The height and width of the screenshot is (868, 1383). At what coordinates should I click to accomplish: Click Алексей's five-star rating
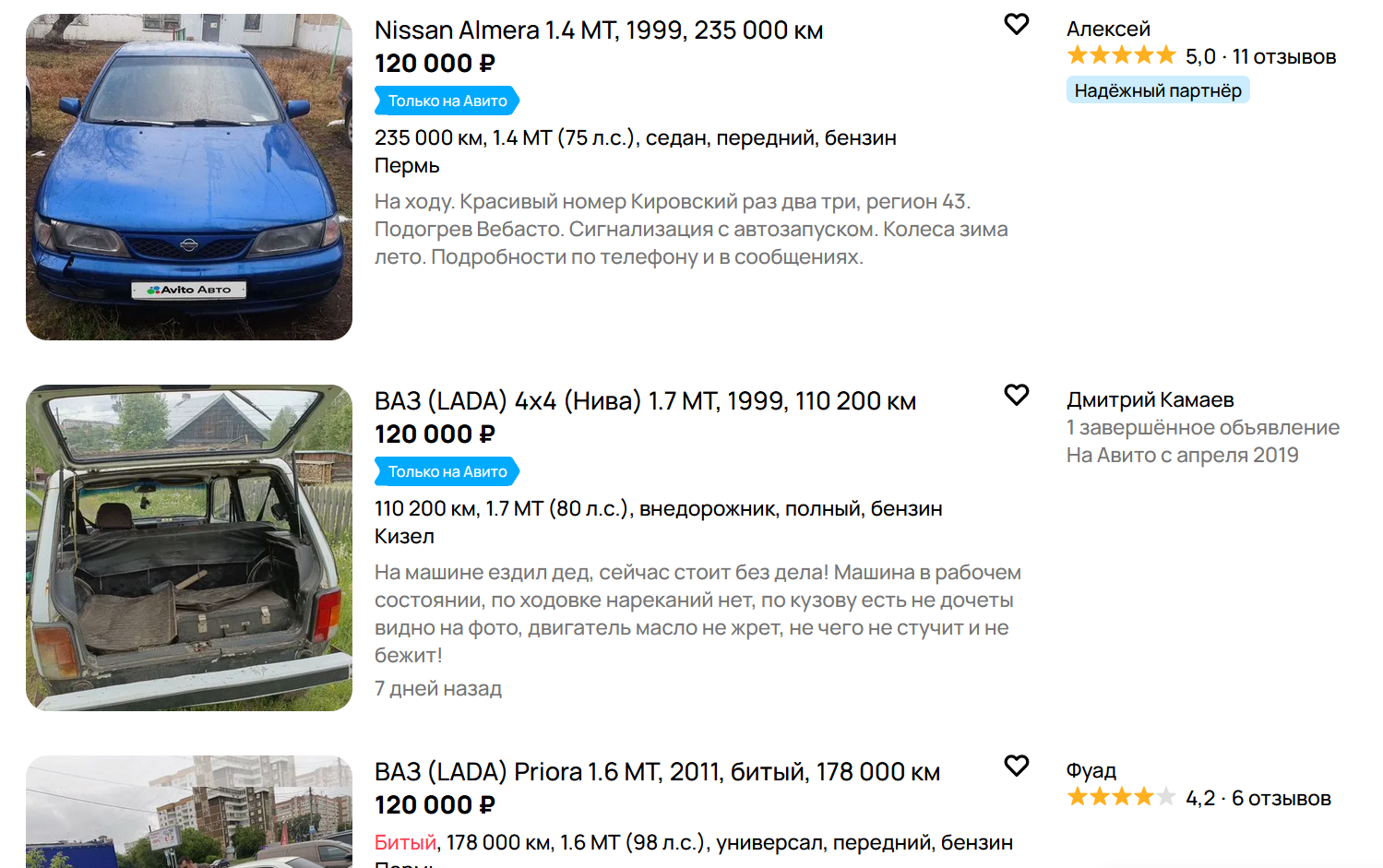pyautogui.click(x=1121, y=55)
